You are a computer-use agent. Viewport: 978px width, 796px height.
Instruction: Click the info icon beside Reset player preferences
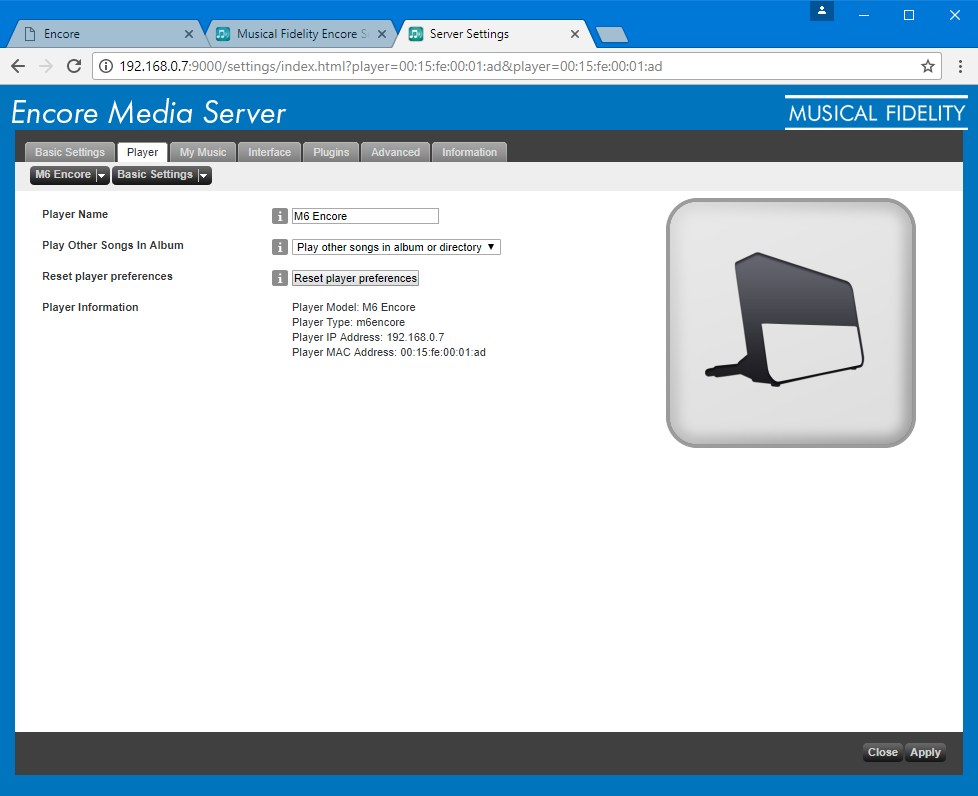pos(279,278)
